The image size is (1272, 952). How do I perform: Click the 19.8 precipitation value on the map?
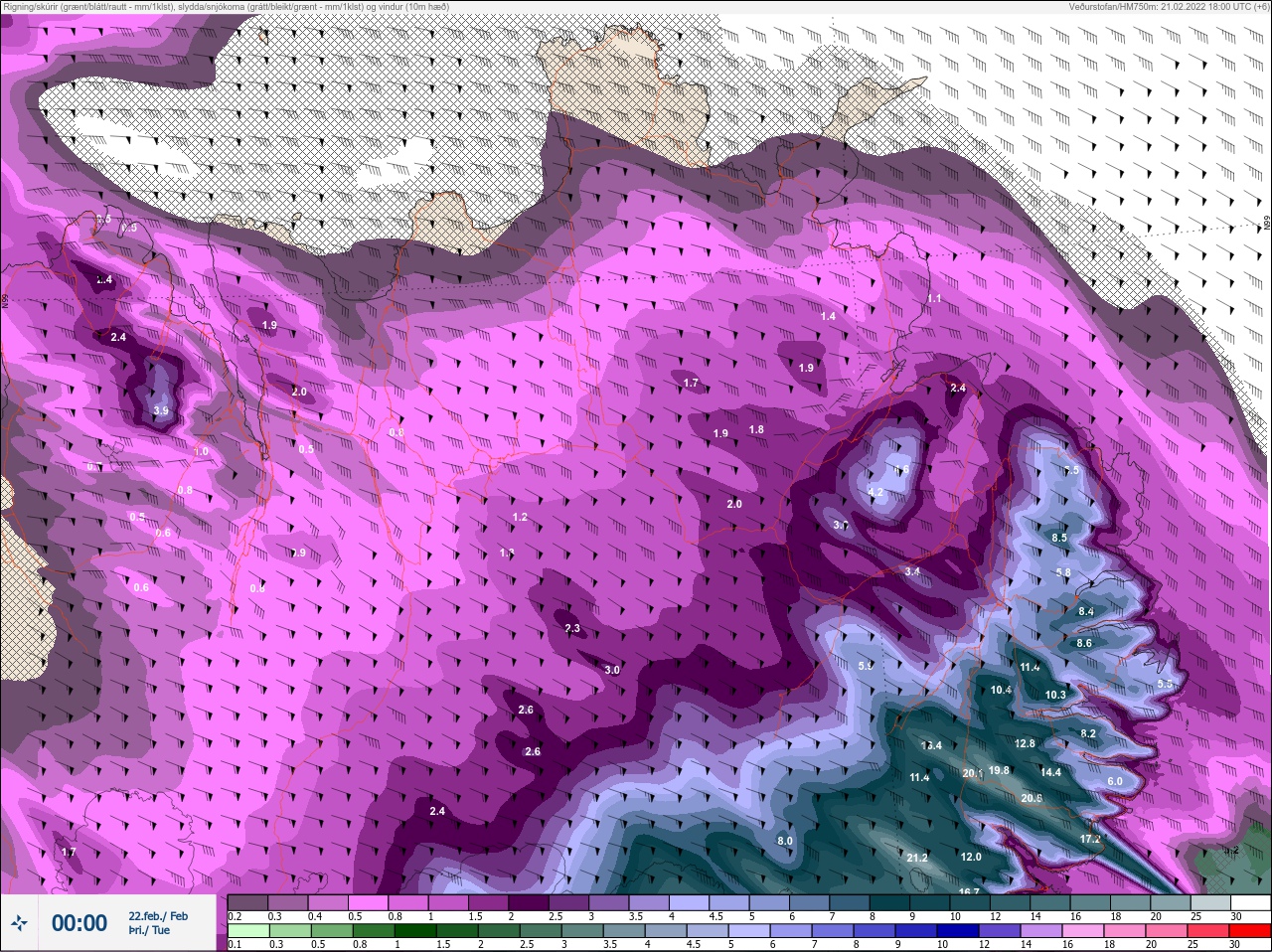999,770
